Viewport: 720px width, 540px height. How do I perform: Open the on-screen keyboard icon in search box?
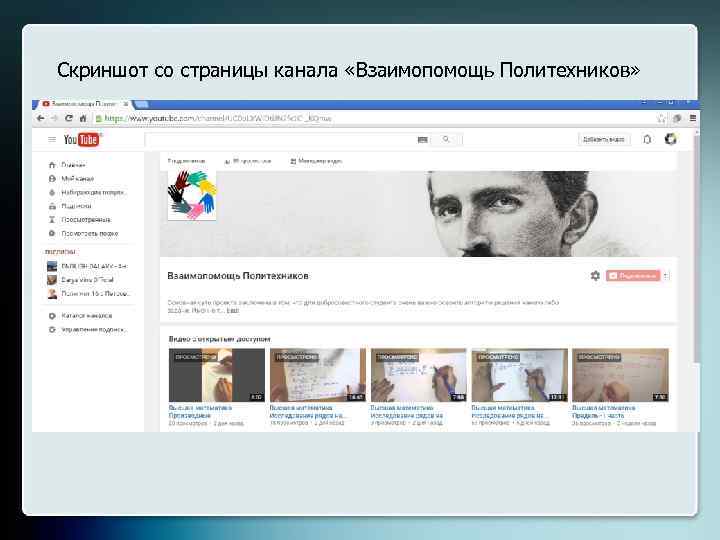422,140
